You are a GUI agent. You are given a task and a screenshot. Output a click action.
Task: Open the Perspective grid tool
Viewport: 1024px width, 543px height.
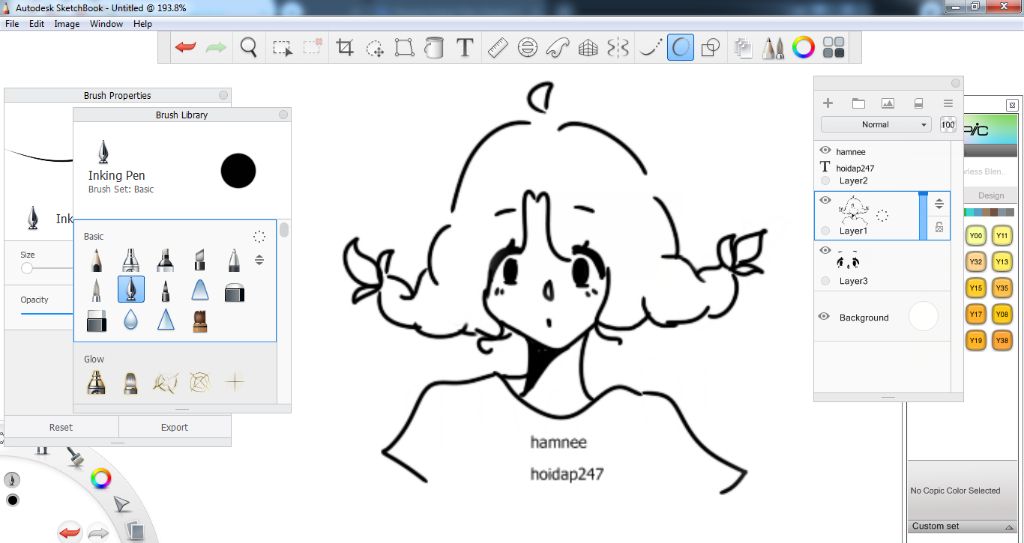pyautogui.click(x=588, y=48)
